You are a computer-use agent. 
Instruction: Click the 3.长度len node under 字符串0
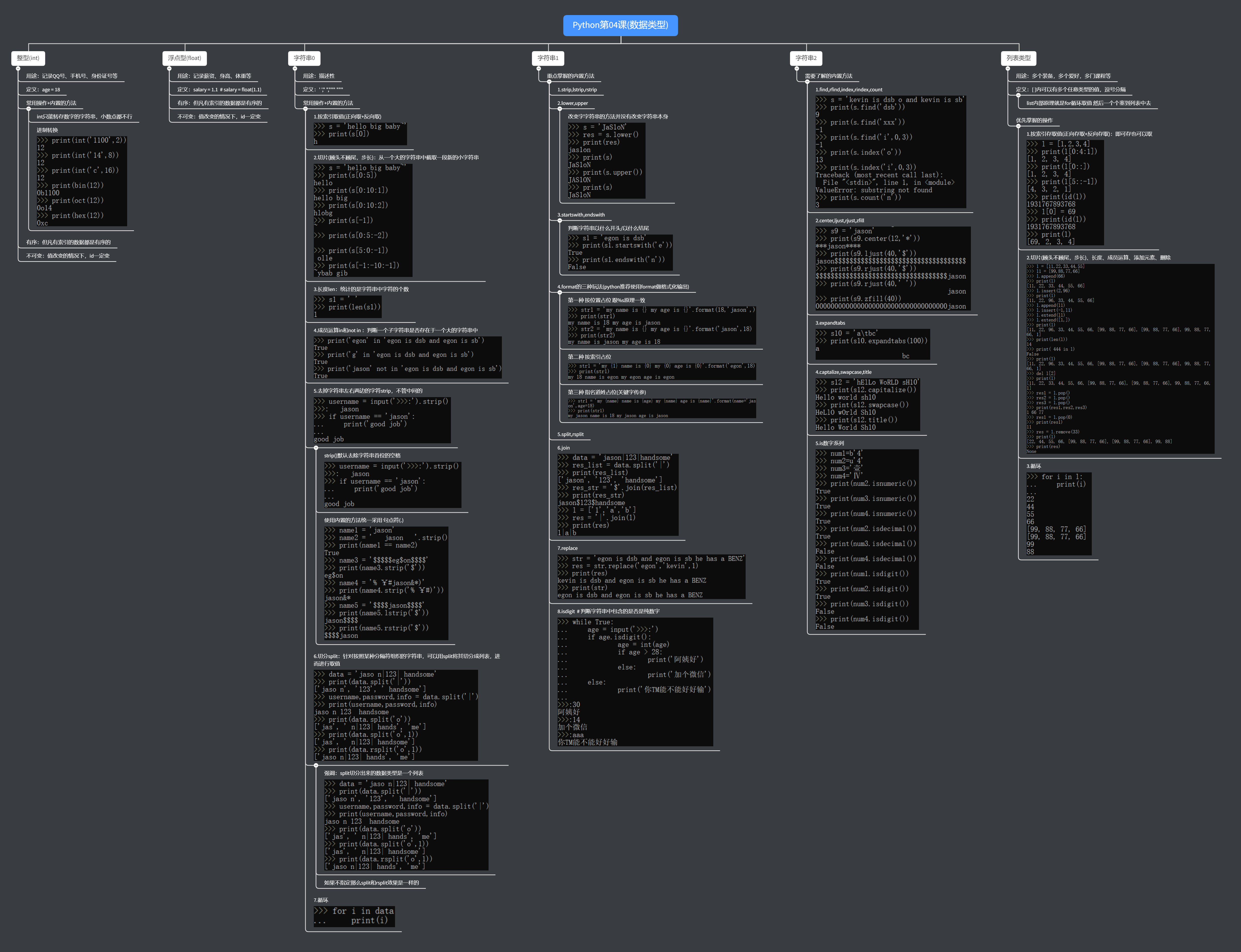pos(361,289)
